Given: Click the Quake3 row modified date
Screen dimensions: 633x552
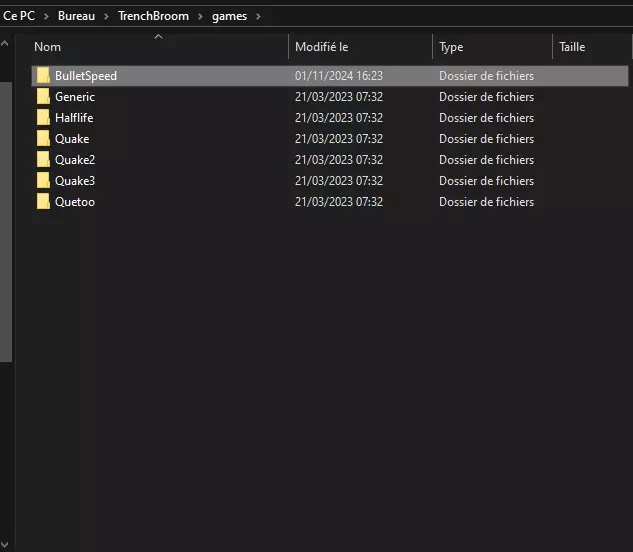Looking at the screenshot, I should click(x=339, y=181).
